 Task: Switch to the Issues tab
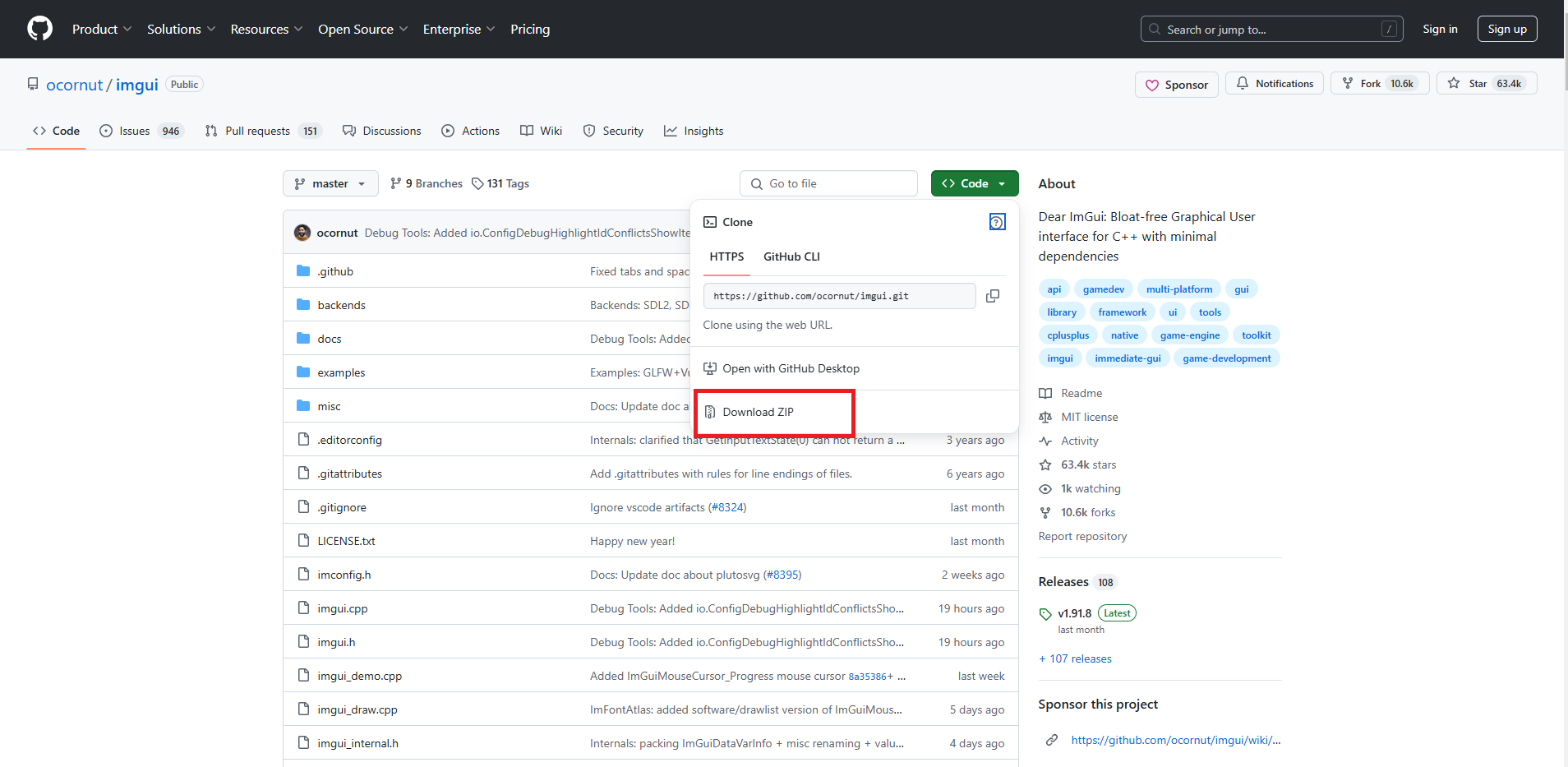point(141,131)
